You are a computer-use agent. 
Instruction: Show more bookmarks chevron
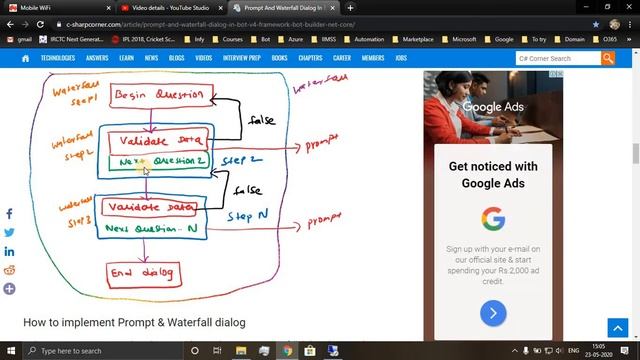pos(629,40)
